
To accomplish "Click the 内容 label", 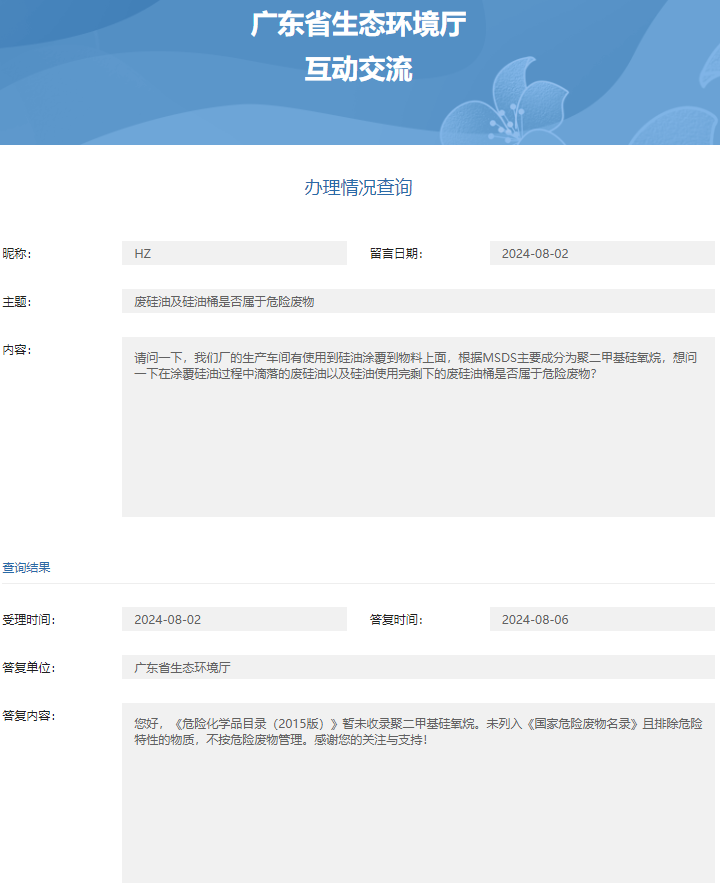I will (17, 350).
